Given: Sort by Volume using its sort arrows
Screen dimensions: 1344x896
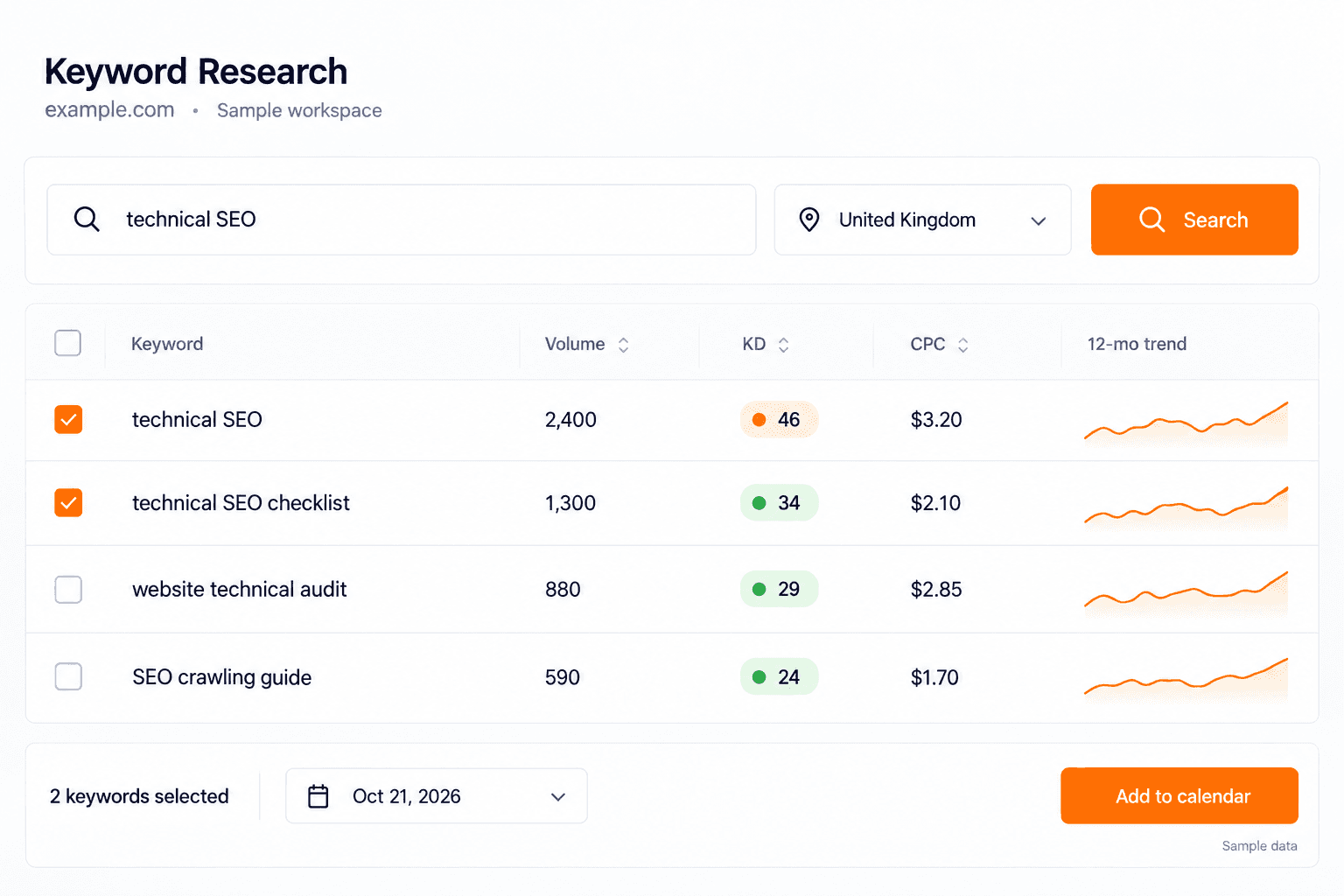Looking at the screenshot, I should point(623,345).
